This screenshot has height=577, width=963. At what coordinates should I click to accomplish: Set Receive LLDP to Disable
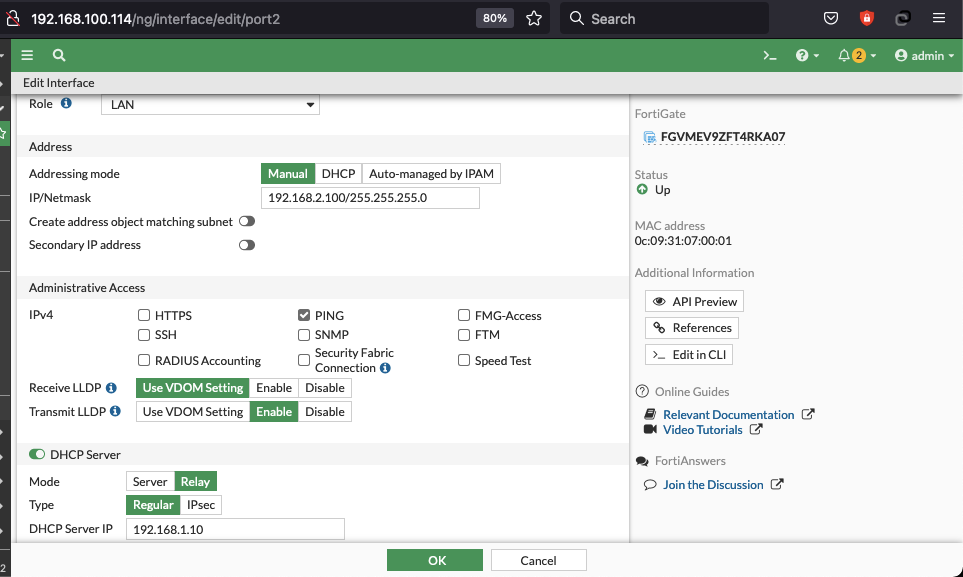[x=325, y=388]
